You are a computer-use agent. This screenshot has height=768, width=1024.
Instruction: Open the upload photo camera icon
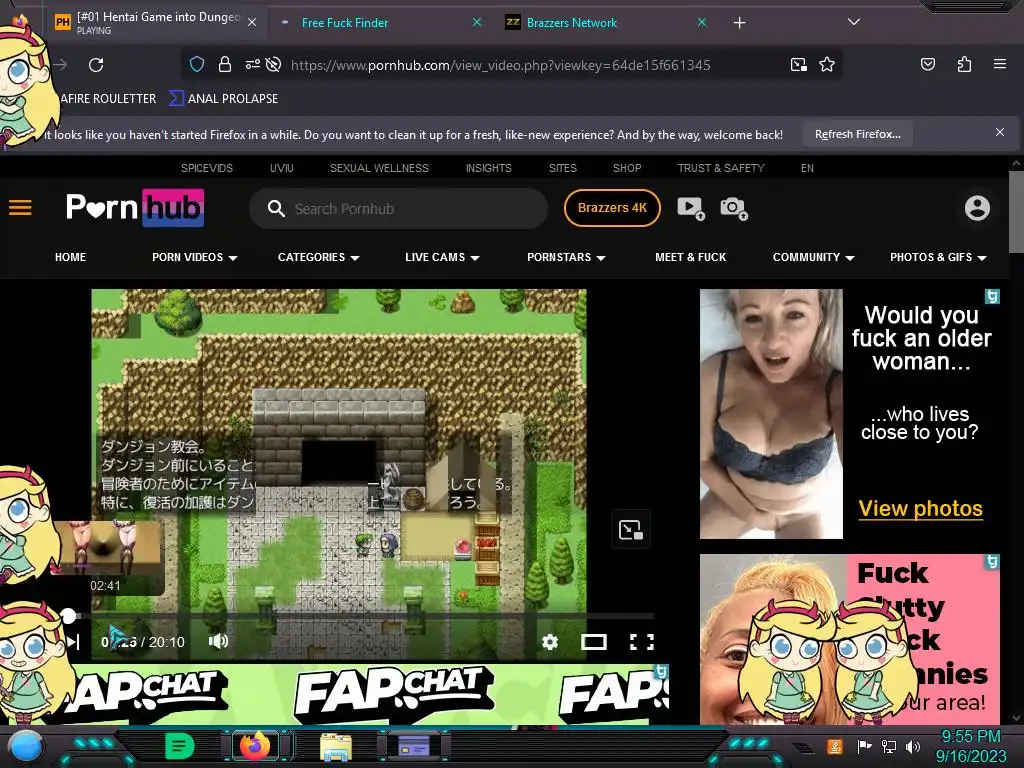point(733,208)
